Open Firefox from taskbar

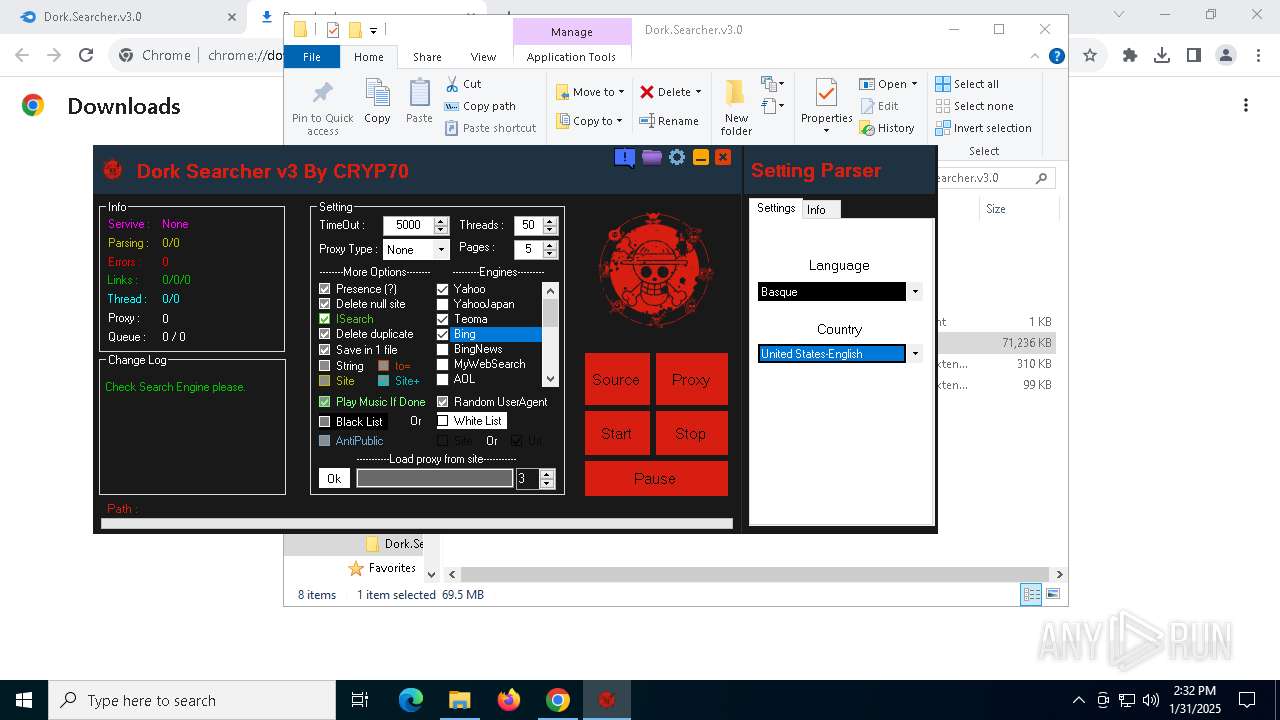pyautogui.click(x=509, y=700)
